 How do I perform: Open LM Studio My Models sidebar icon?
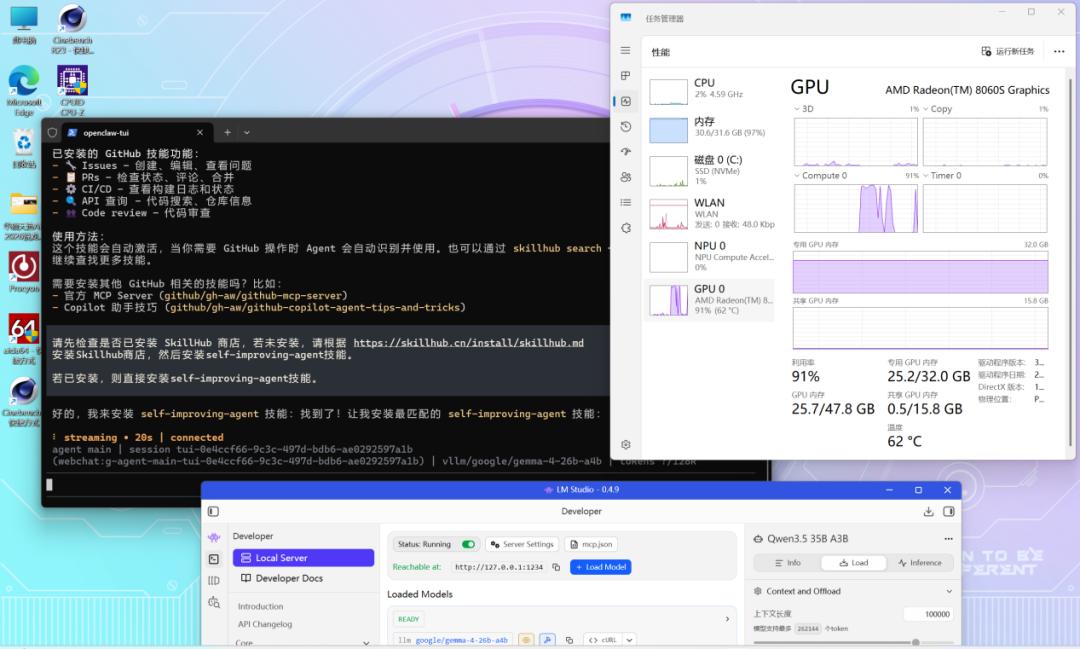click(x=214, y=581)
